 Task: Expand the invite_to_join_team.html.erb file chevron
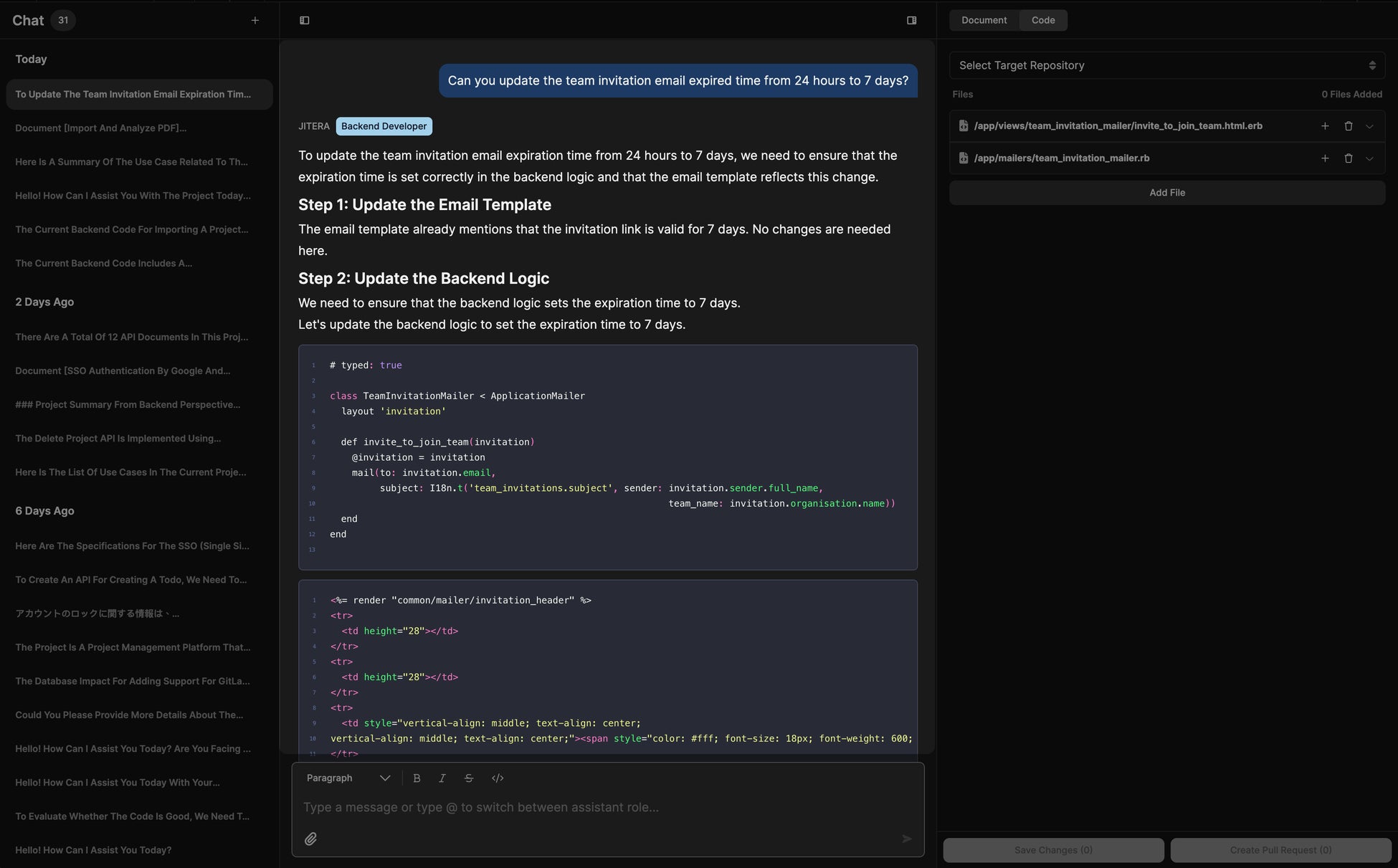pos(1369,126)
